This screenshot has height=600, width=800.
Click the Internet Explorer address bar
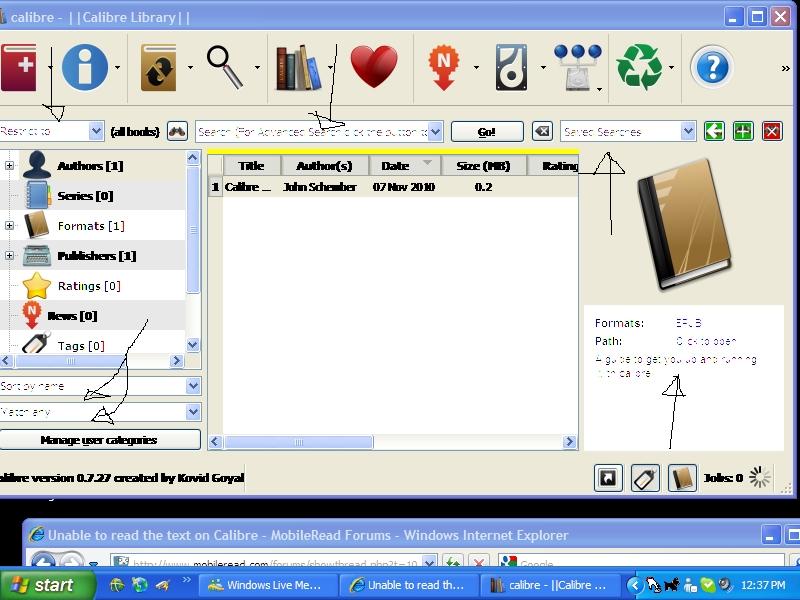point(273,563)
